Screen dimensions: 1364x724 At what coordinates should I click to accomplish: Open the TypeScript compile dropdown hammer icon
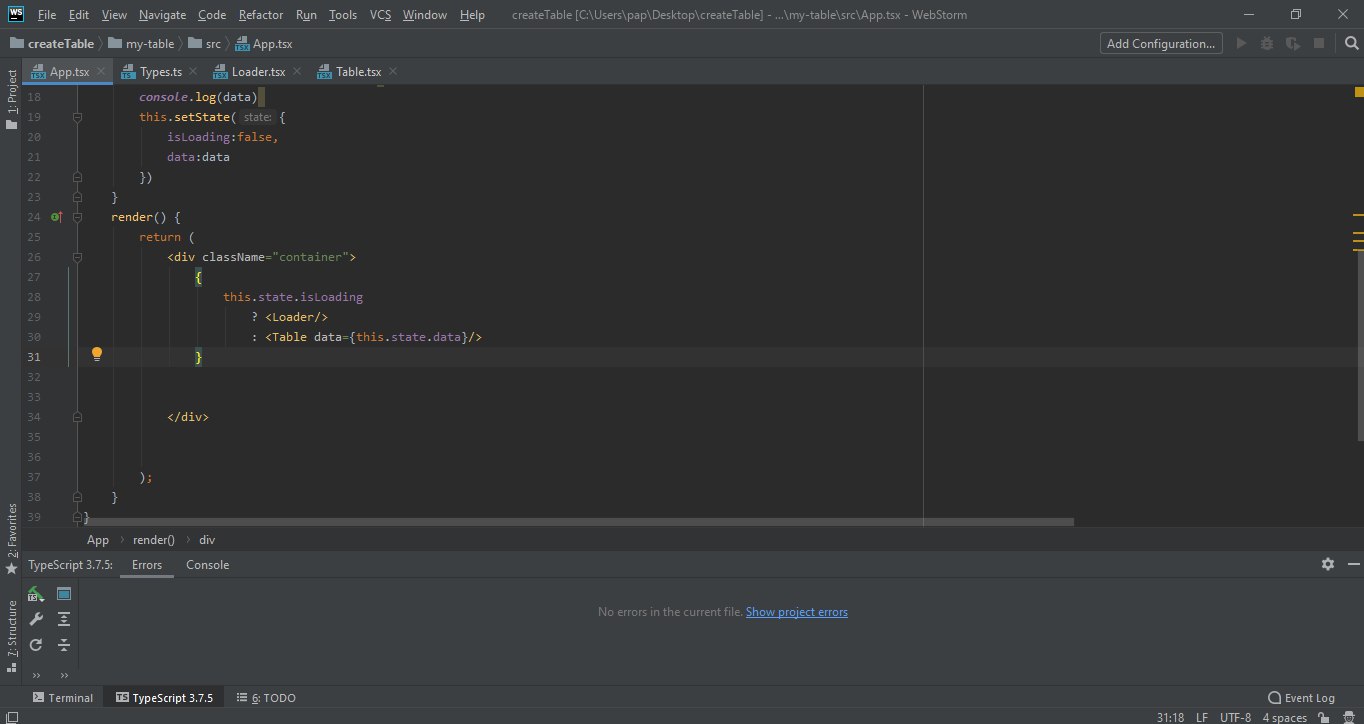36,593
